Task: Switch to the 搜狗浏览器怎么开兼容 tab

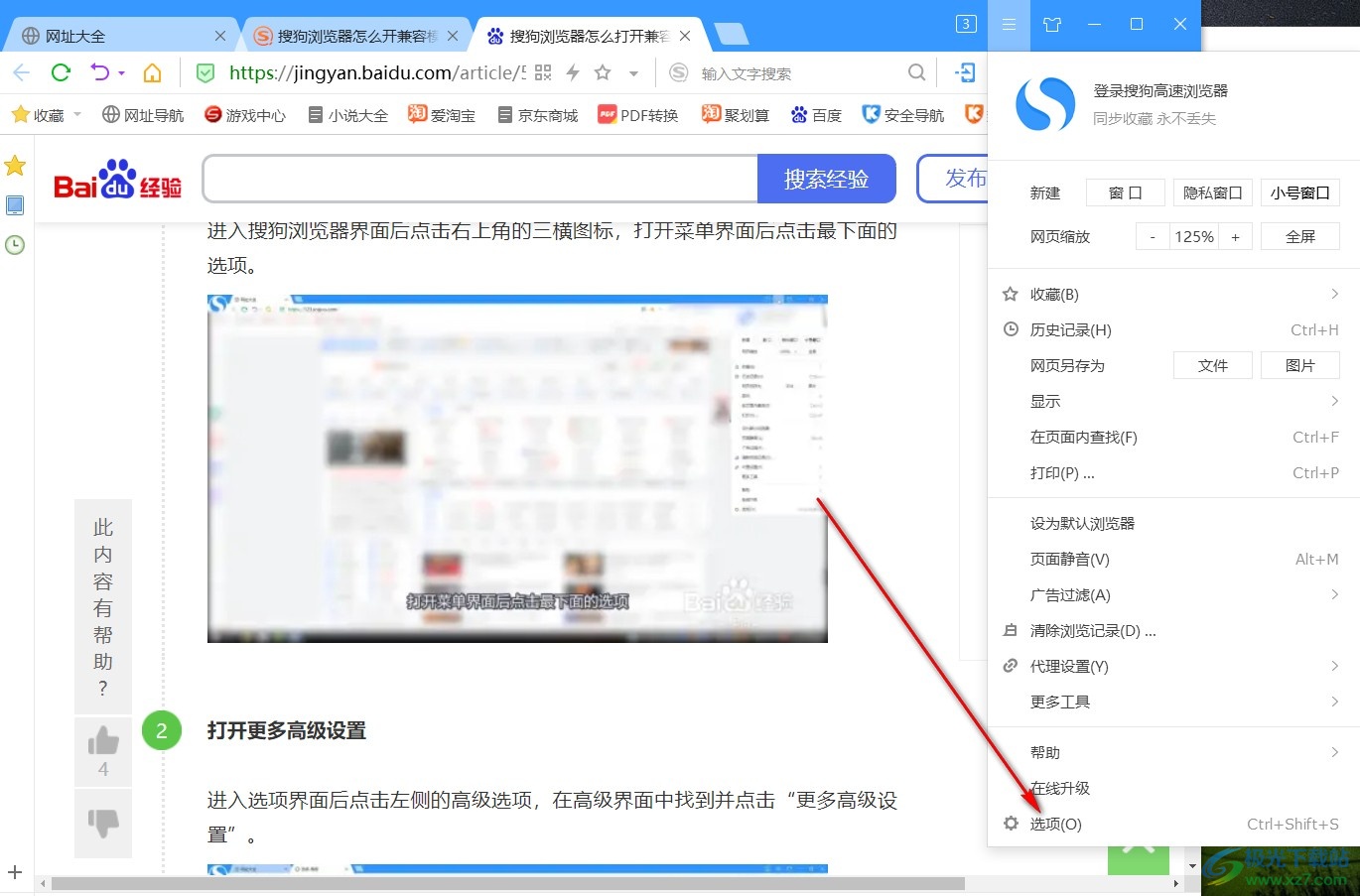Action: pos(357,36)
